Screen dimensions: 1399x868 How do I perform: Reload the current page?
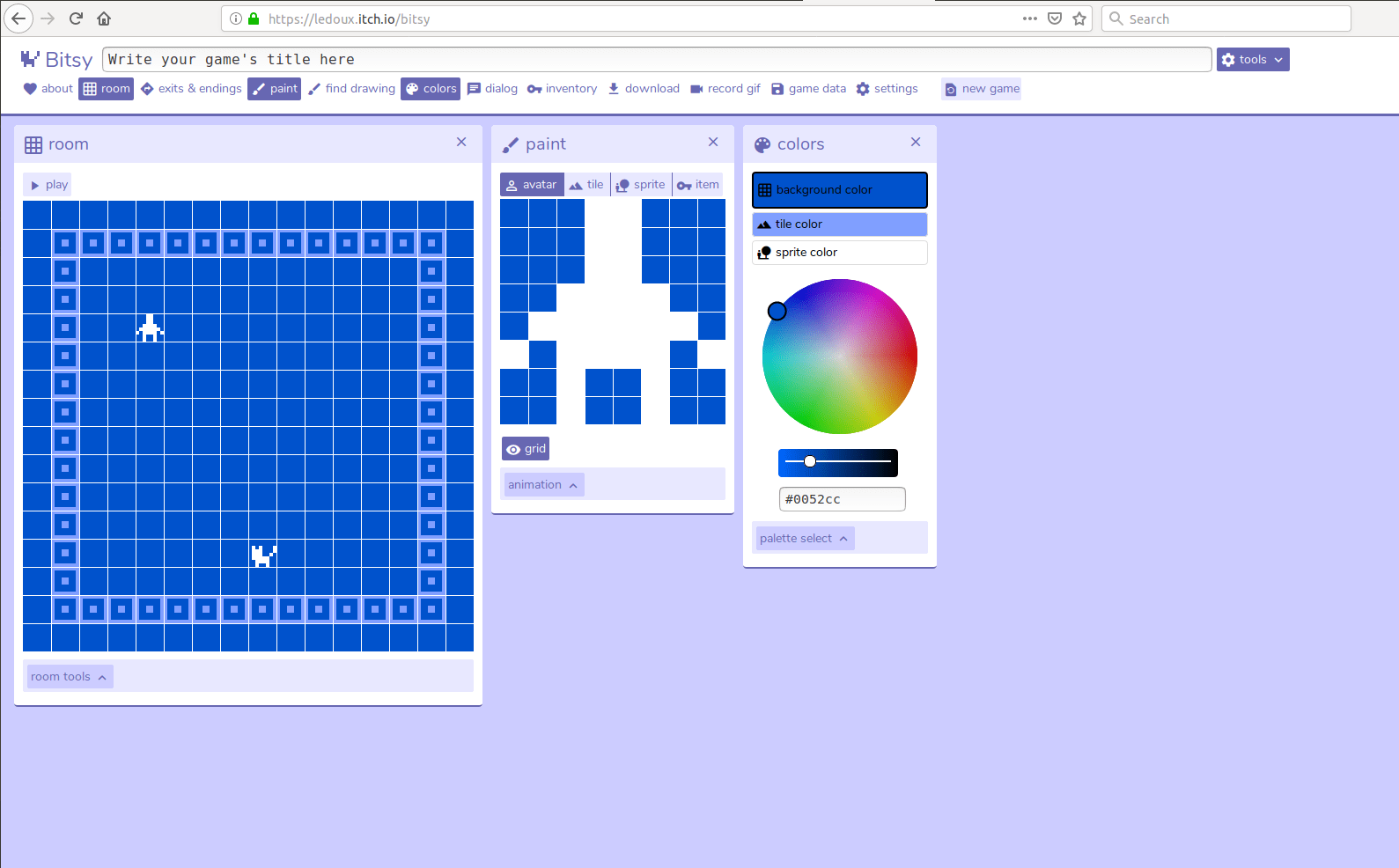[76, 18]
